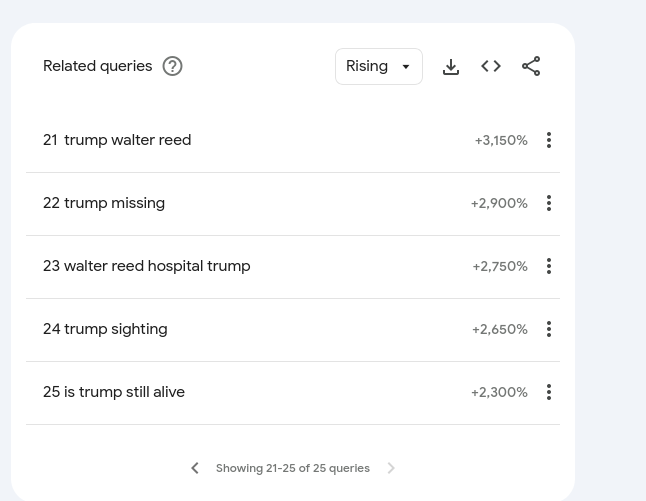Screen dimensions: 646x501
Task: Open query 'is trump still alive'
Action: (x=124, y=392)
